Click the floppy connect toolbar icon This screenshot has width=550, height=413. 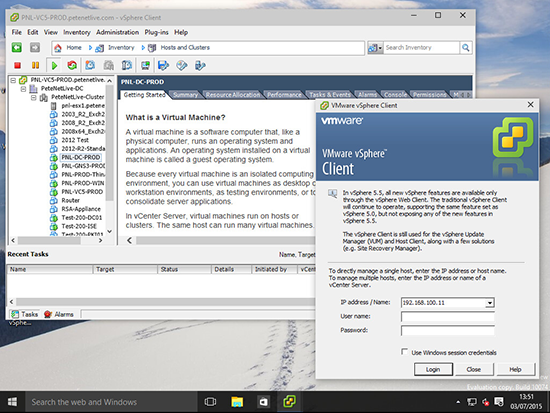[163, 65]
